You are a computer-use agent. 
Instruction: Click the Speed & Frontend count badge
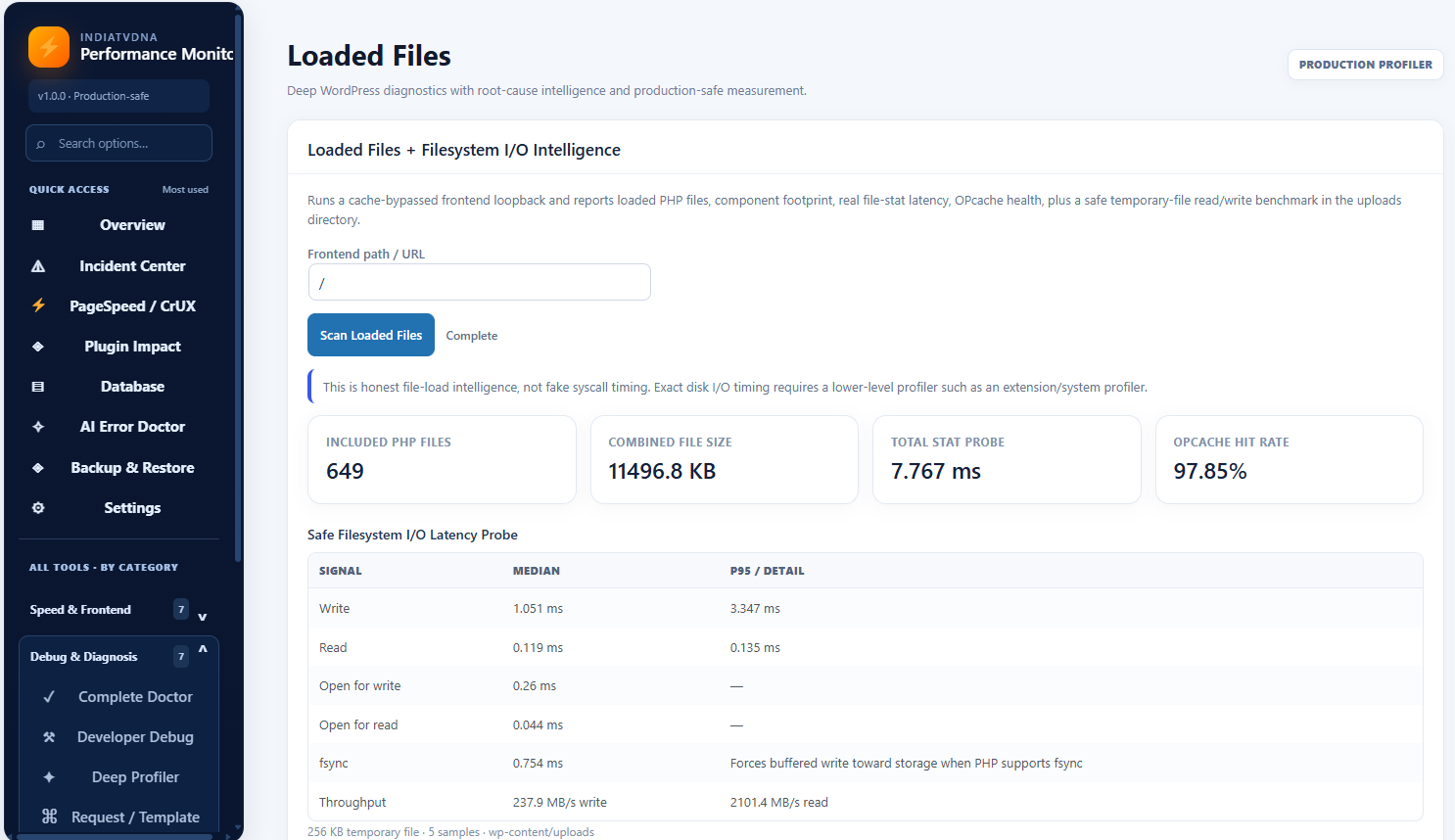click(181, 609)
